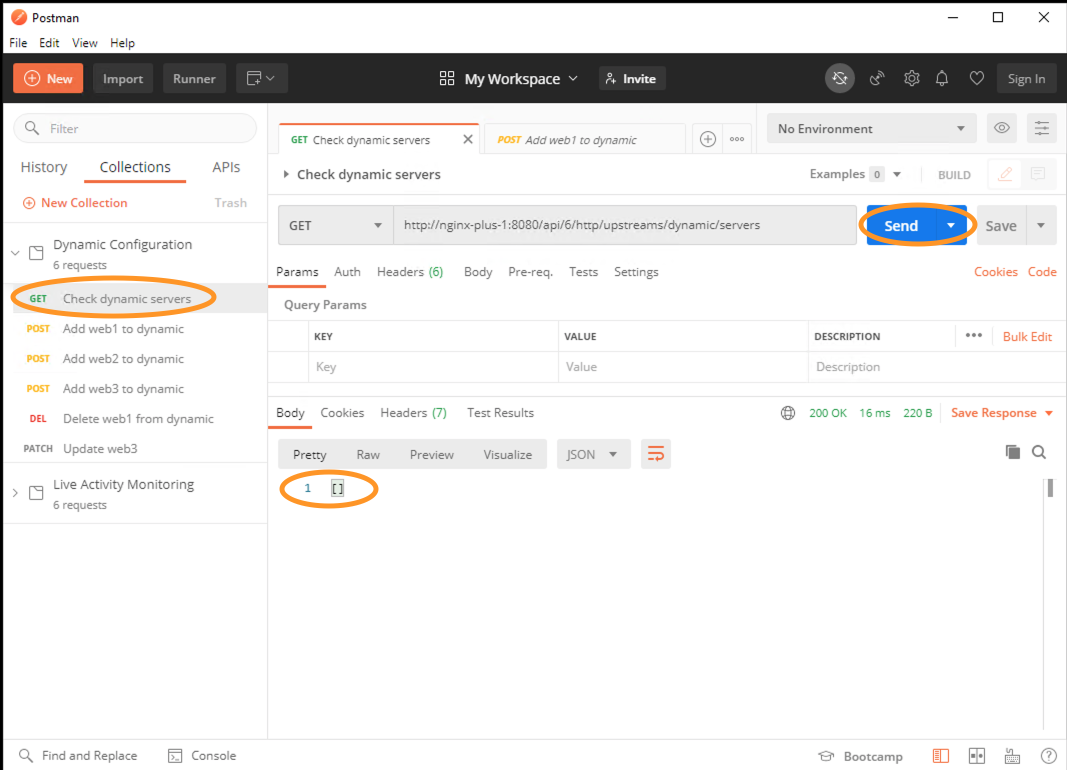
Task: Click the Dynamic Configuration collection folder icon
Action: 36,253
